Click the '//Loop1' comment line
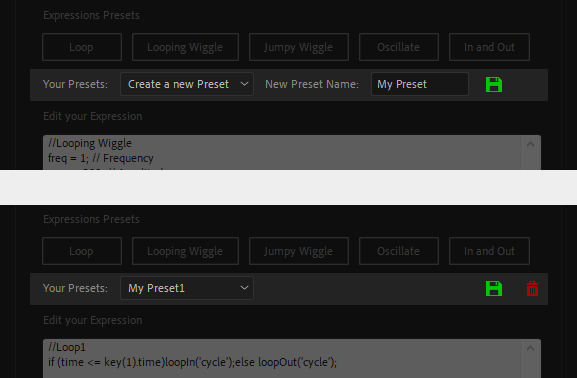Viewport: 577px width, 378px height. [x=67, y=347]
